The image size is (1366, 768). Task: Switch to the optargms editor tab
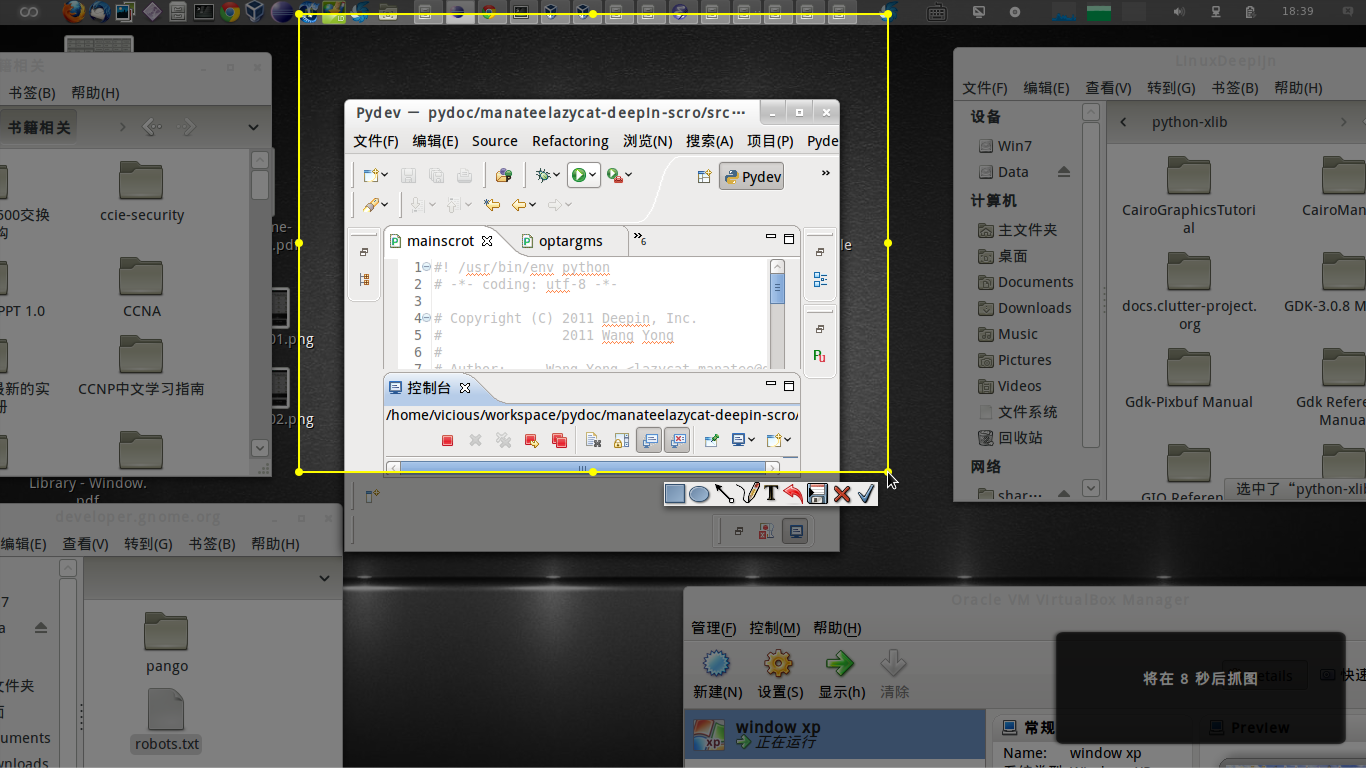(x=570, y=241)
